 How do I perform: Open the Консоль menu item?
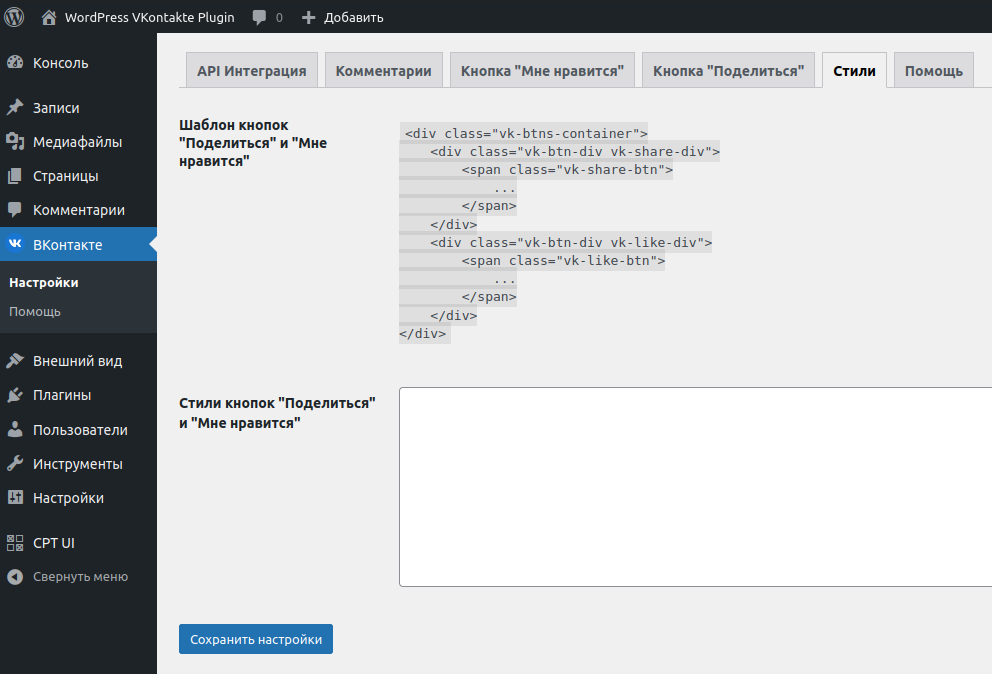coord(78,63)
